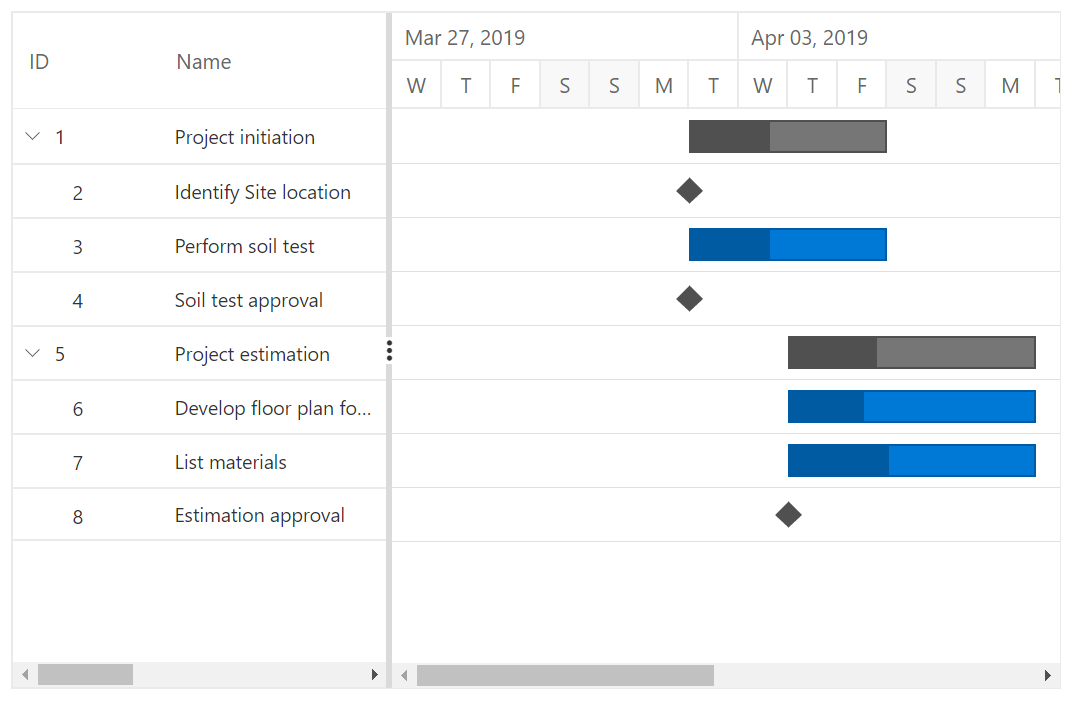Click the Estimation approval milestone diamond
This screenshot has width=1078, height=701.
tap(788, 515)
